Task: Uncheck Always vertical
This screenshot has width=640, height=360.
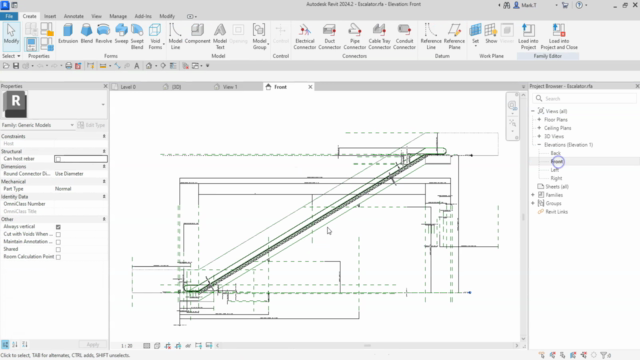Action: coord(58,227)
